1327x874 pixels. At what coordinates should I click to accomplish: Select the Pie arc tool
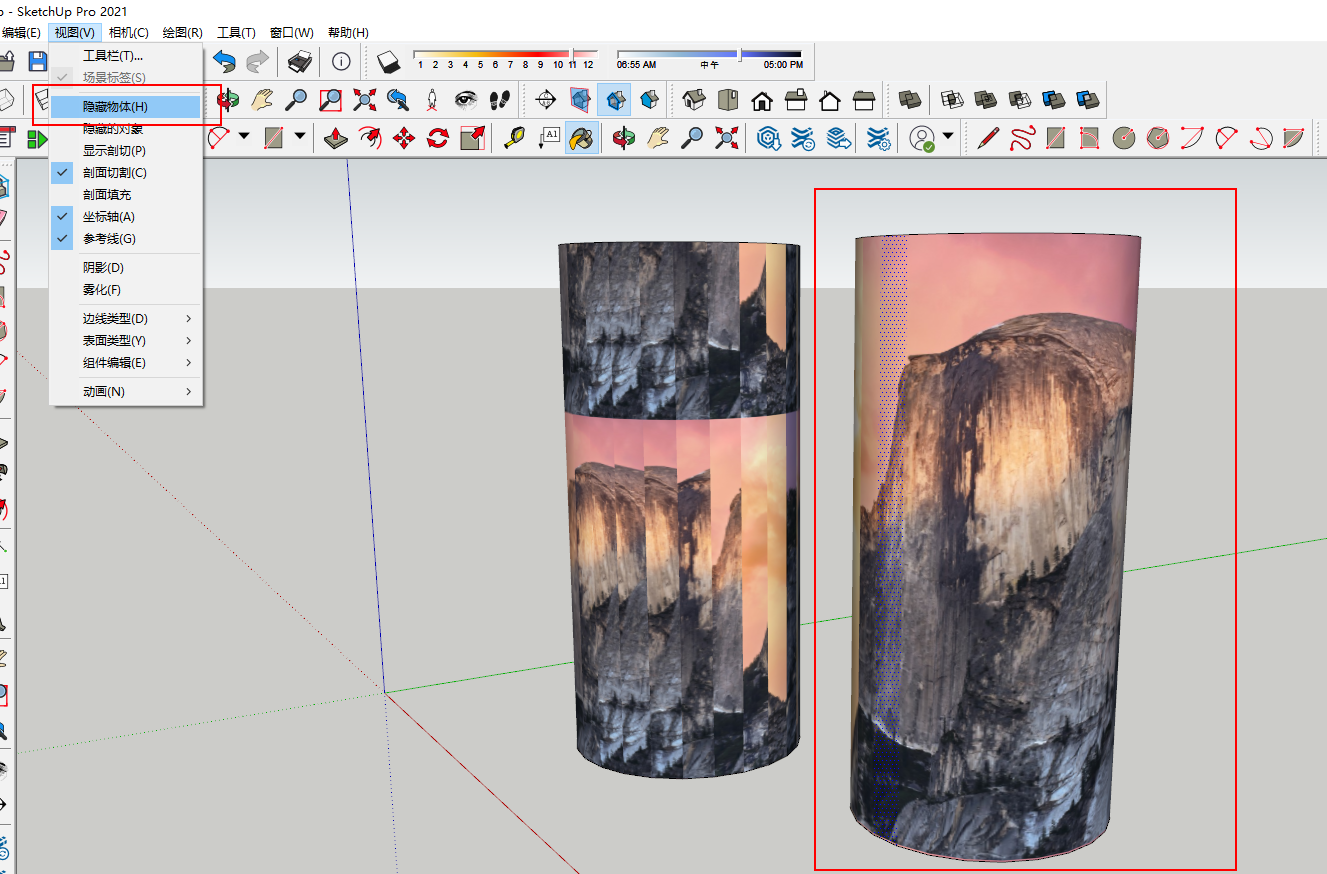[x=1293, y=137]
